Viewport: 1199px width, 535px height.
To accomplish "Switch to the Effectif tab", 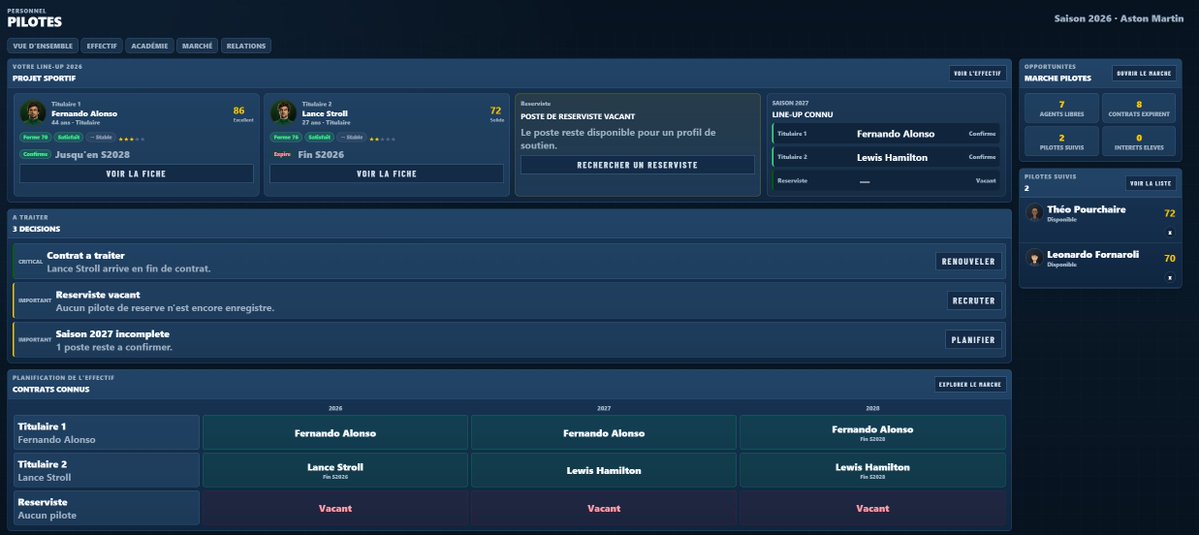I will click(102, 46).
